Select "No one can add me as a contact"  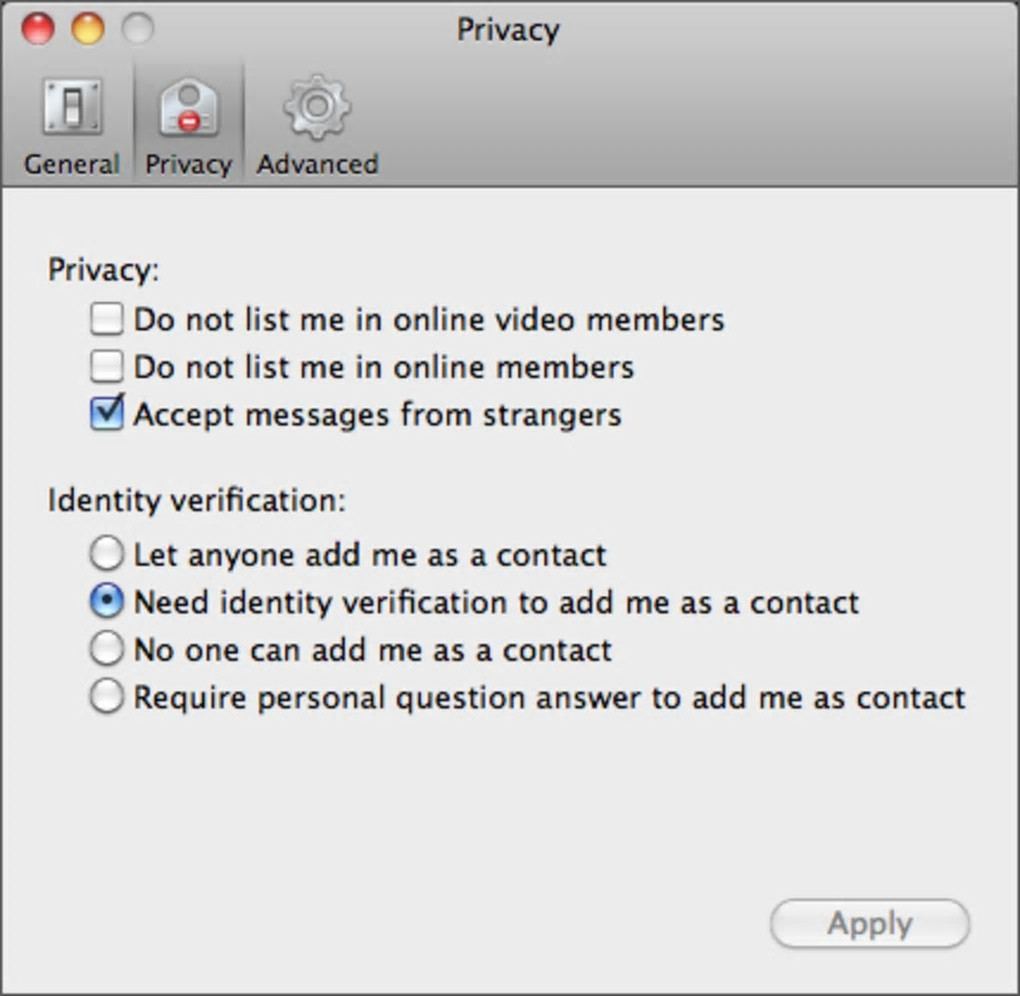(107, 650)
